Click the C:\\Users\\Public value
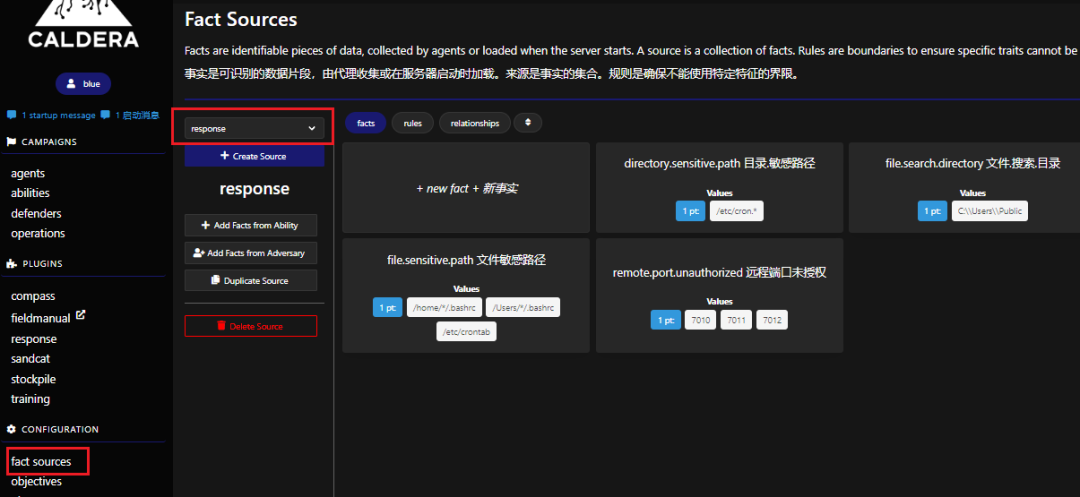 pos(990,211)
